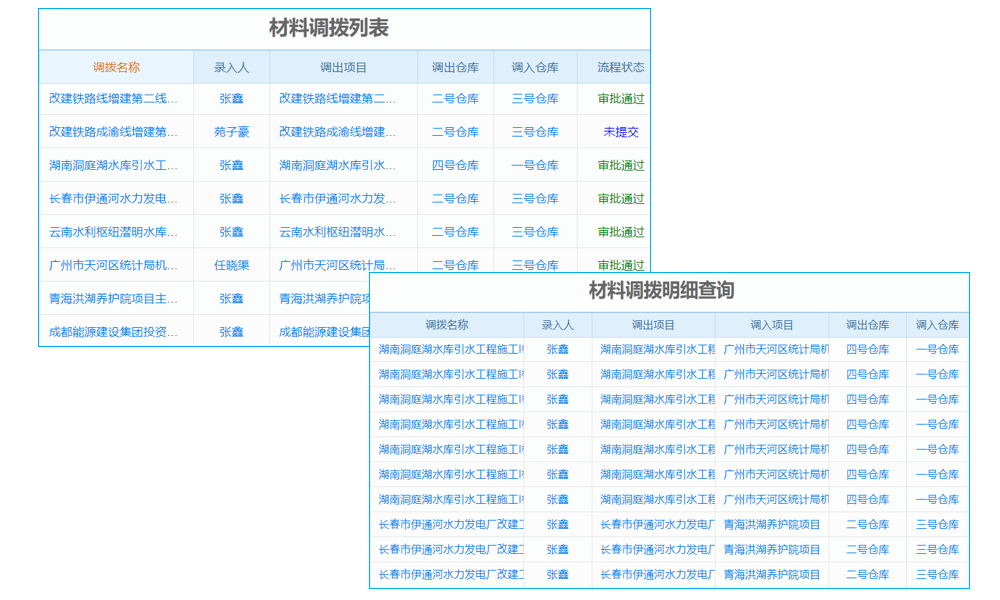Viewport: 1000px width, 600px height.
Task: Click 青海洪湖养护院项目 in the detail table
Action: point(773,523)
